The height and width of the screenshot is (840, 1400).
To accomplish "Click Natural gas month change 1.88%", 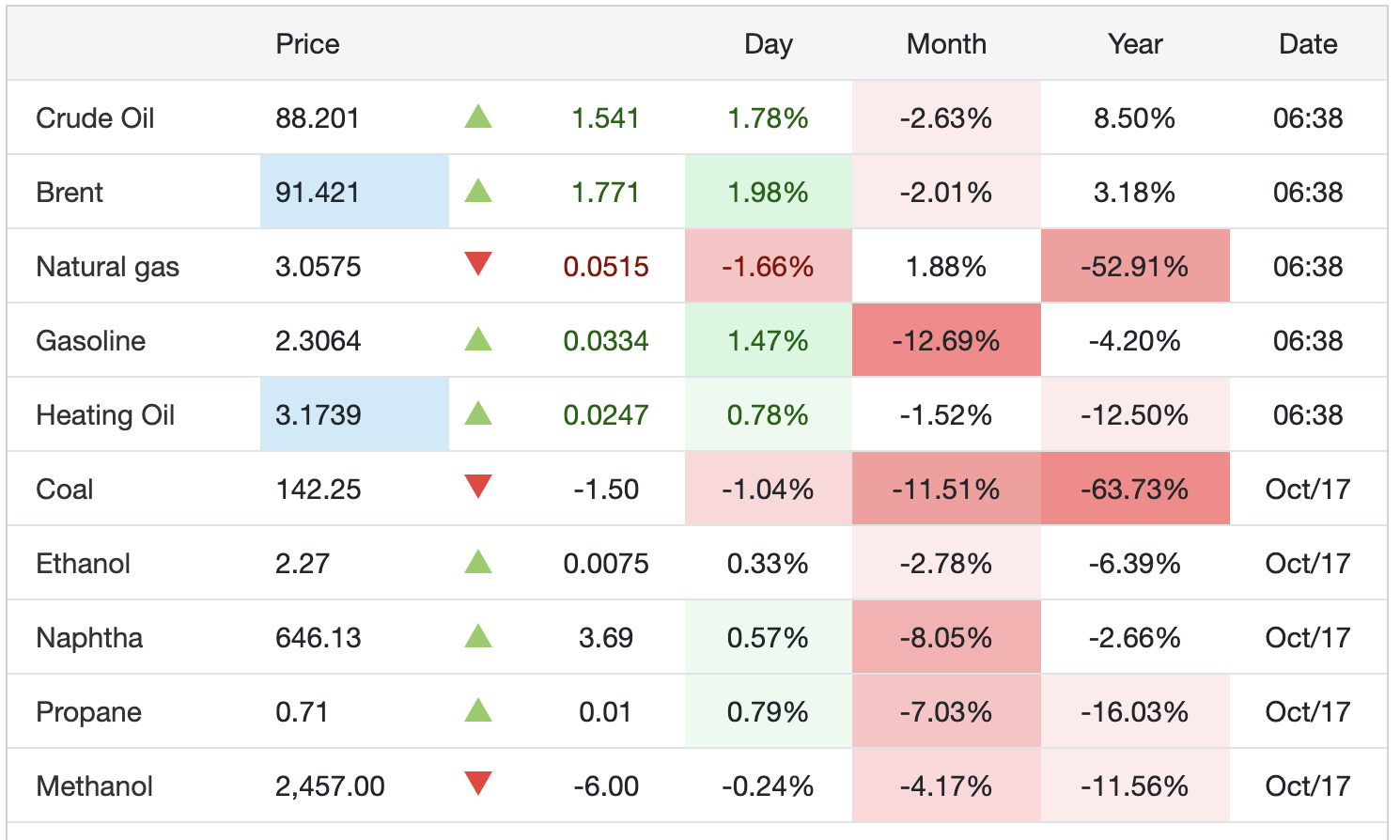I will [946, 267].
